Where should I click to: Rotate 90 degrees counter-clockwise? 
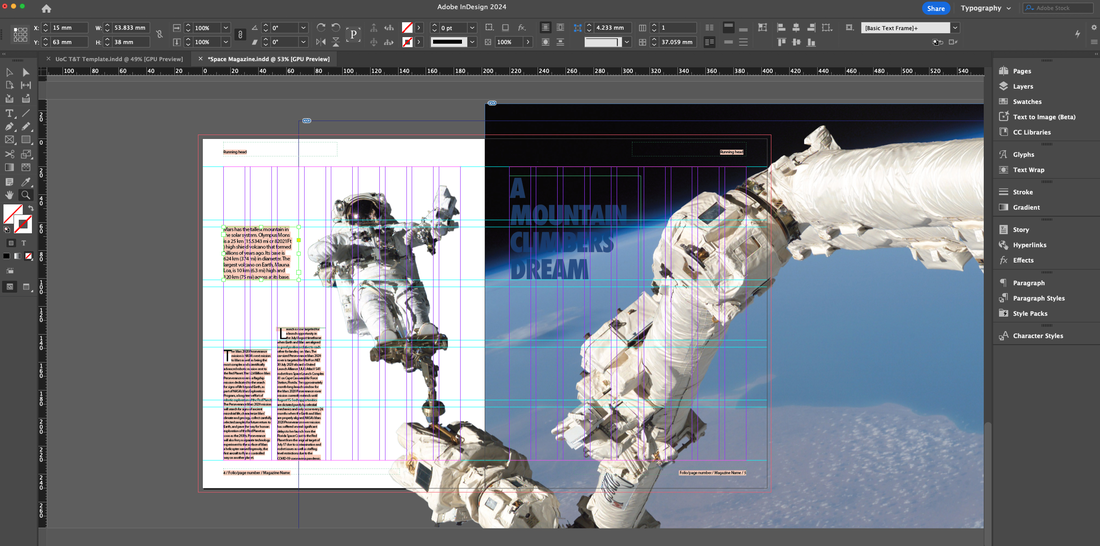point(337,27)
